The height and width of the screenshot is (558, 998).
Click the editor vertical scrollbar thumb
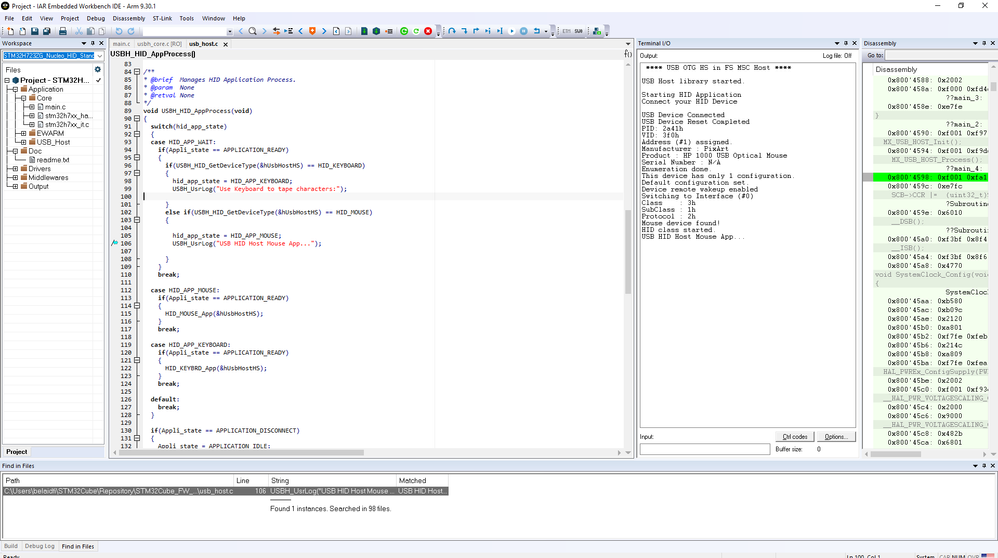click(x=628, y=251)
